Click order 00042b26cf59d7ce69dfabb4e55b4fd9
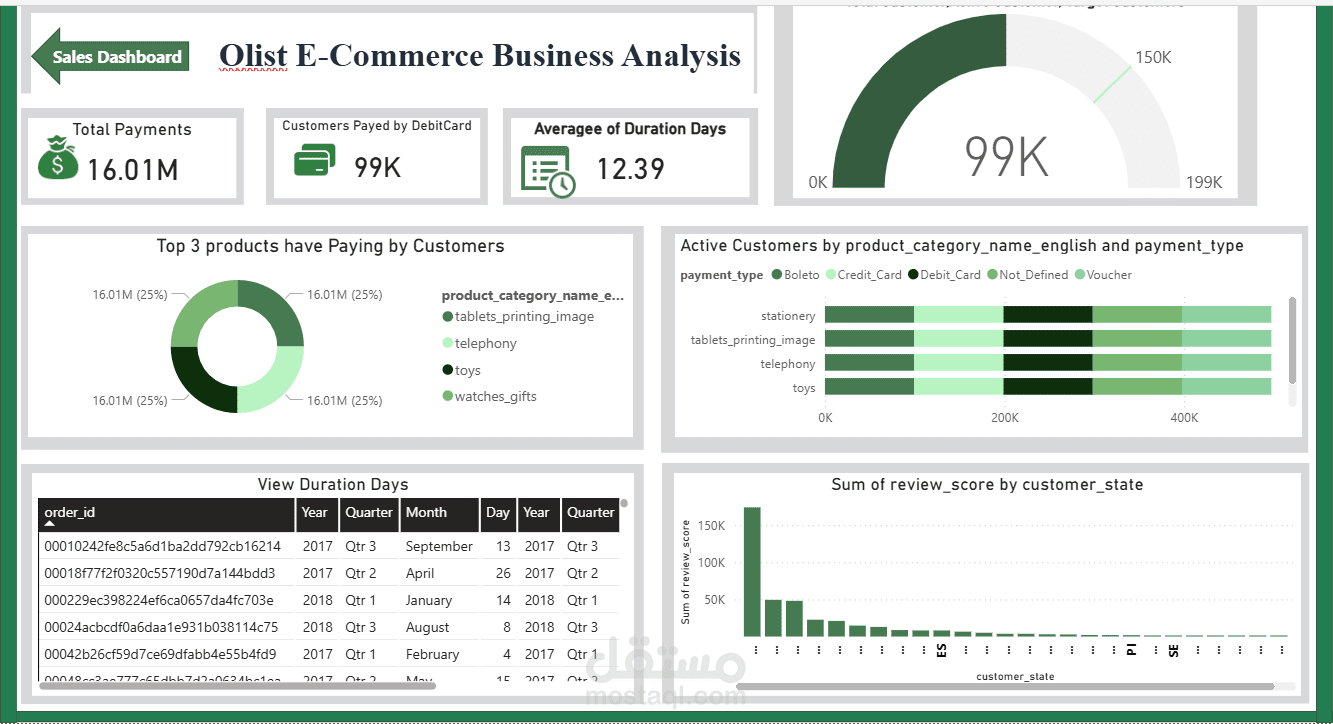Screen dimensions: 1333x724 coord(161,654)
